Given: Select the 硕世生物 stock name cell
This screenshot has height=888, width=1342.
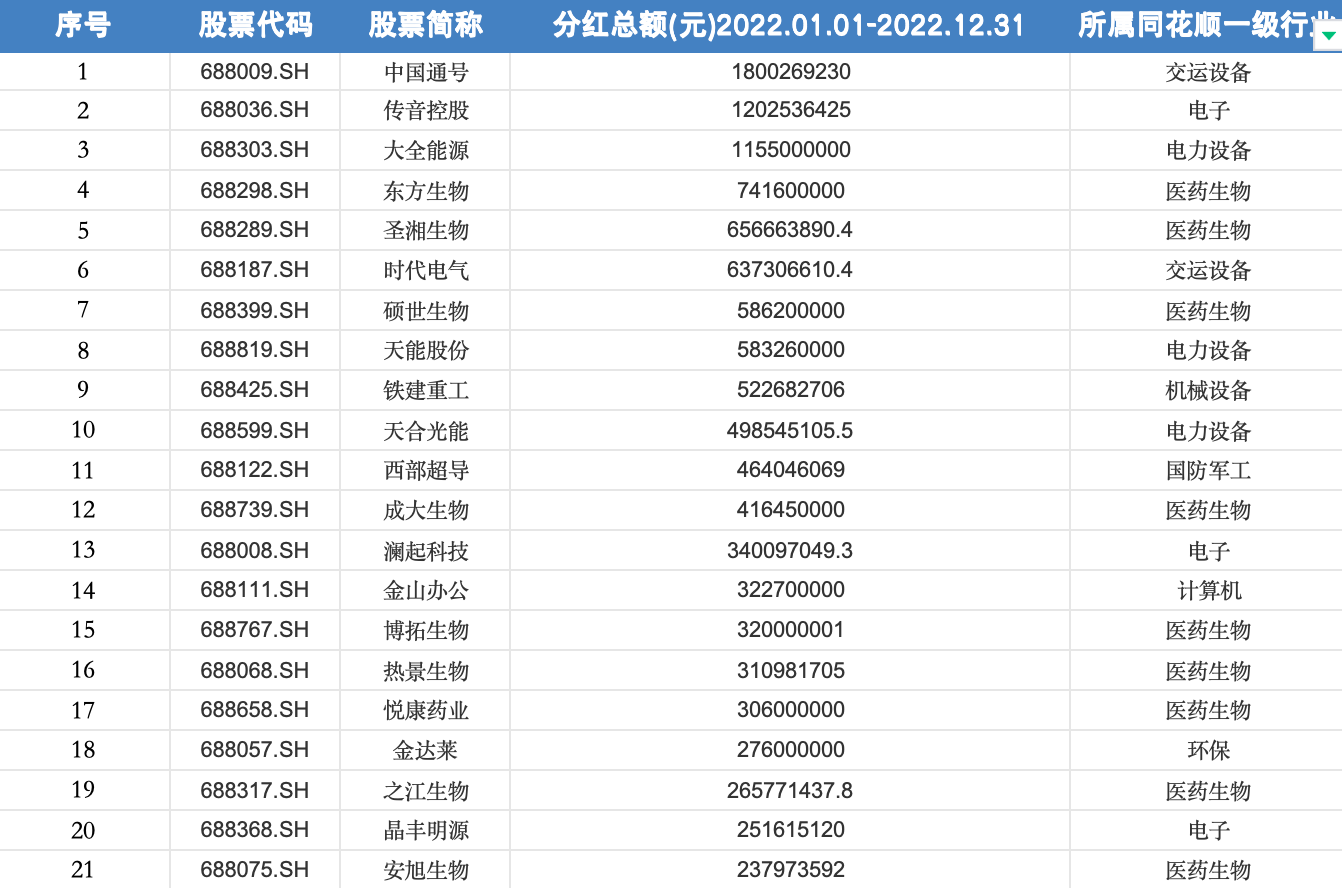Looking at the screenshot, I should click(x=426, y=310).
